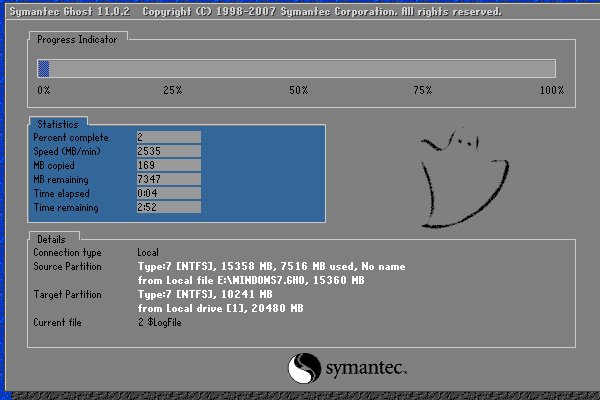The image size is (600, 400).
Task: Click the WINDOWS7.GHO source file path
Action: click(x=262, y=281)
